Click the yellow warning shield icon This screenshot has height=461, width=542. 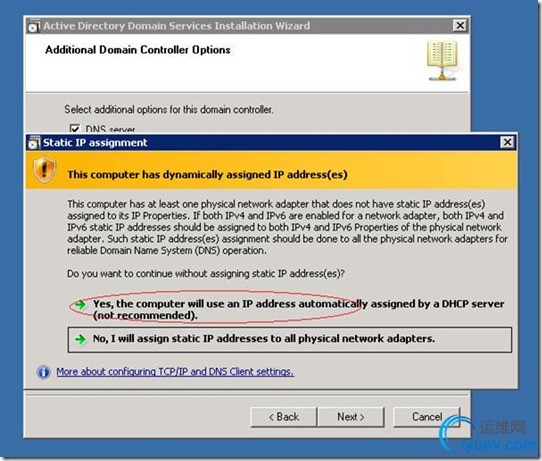[x=45, y=170]
